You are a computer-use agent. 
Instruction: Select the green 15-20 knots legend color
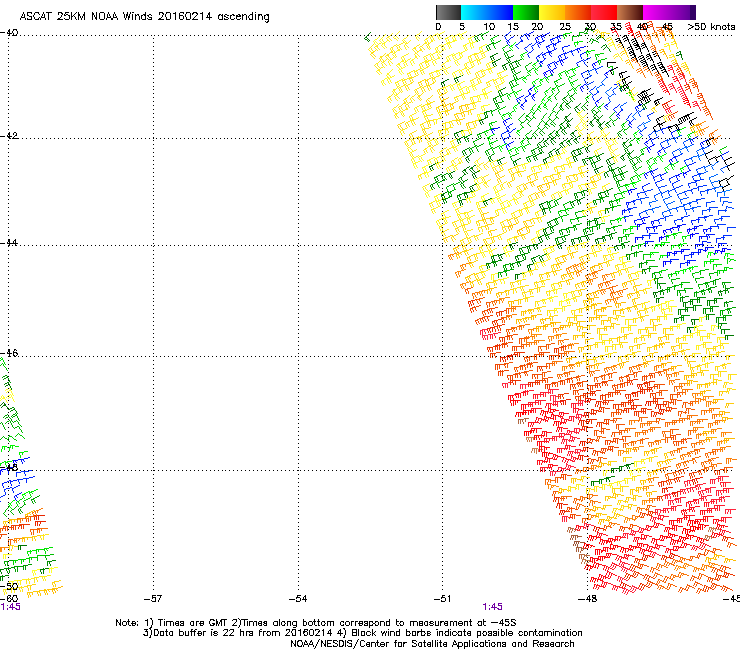coord(526,12)
